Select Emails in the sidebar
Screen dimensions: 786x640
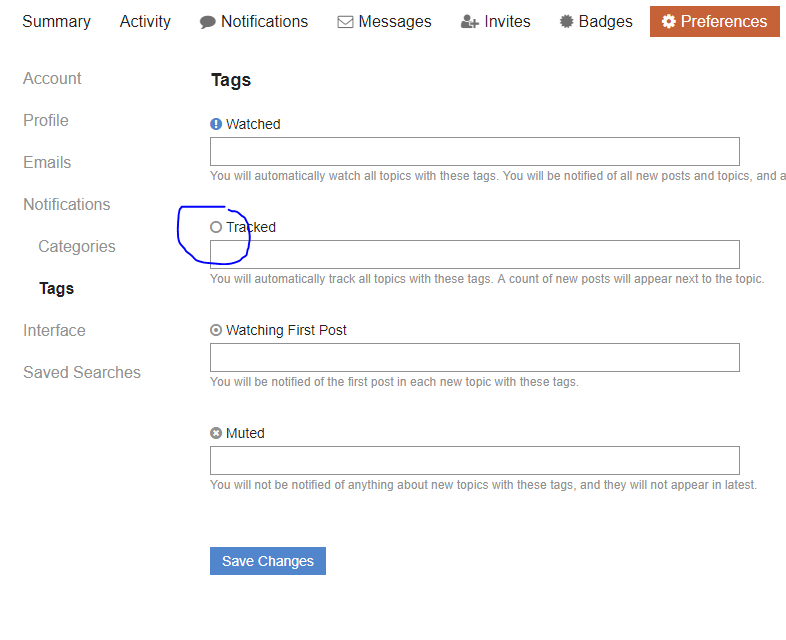click(47, 162)
